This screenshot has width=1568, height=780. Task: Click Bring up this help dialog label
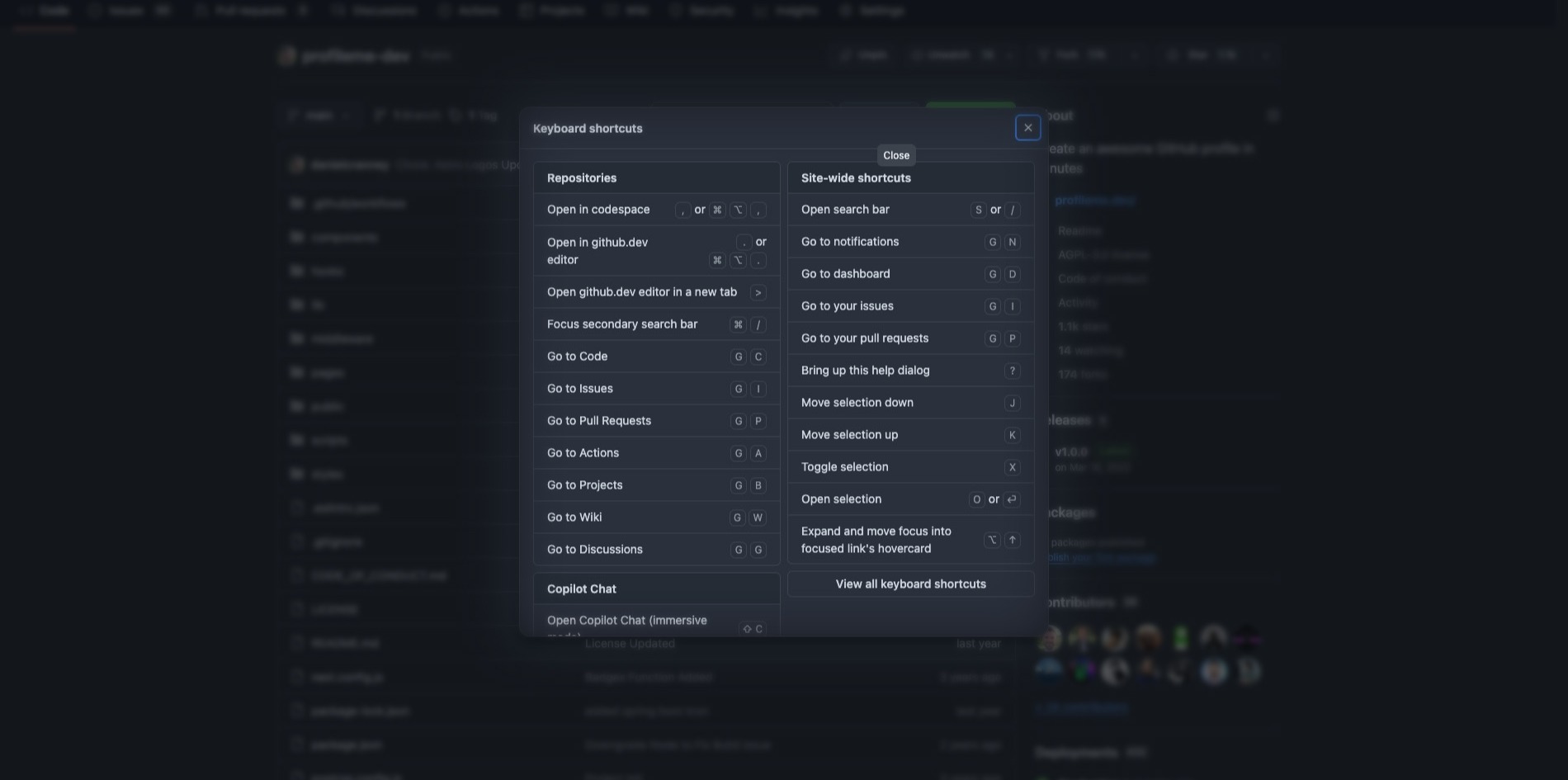point(866,371)
